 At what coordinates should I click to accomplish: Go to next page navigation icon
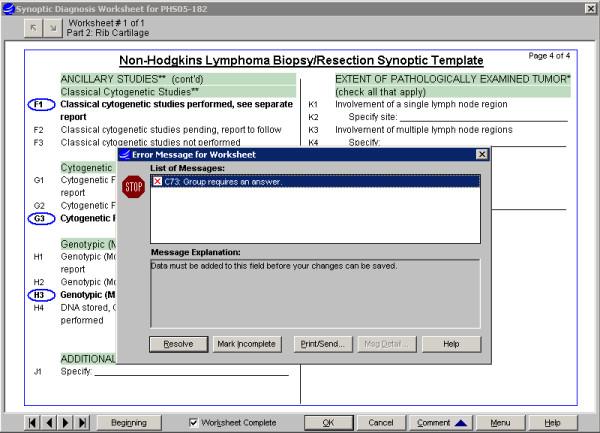pos(66,422)
